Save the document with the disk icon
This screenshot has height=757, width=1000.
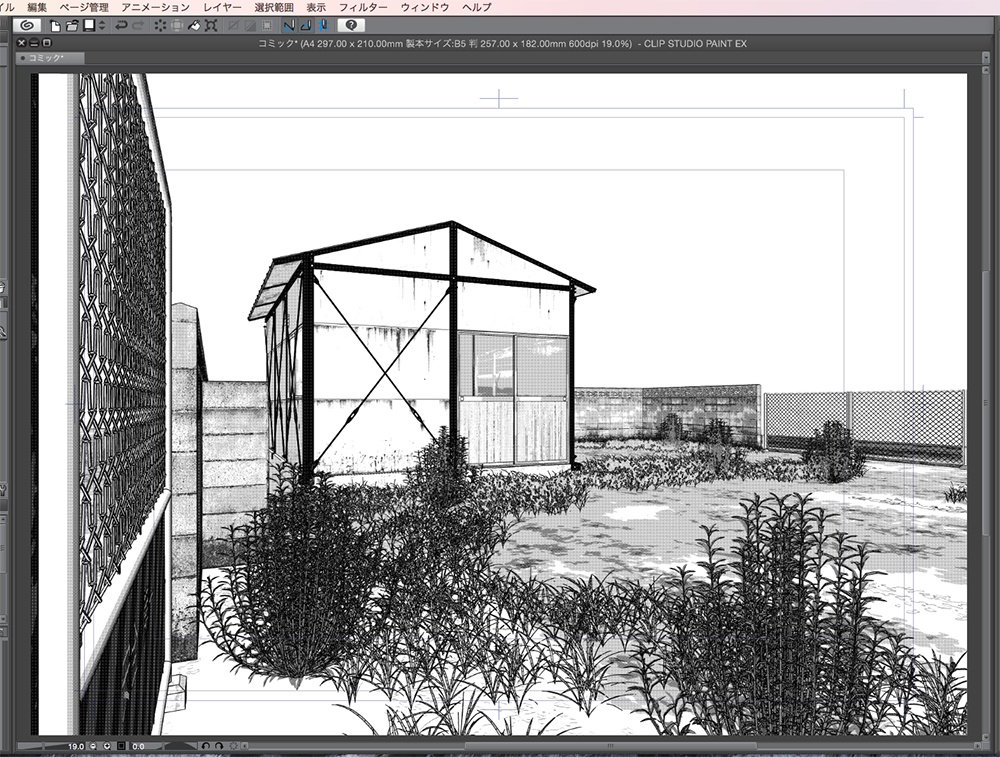[x=89, y=26]
